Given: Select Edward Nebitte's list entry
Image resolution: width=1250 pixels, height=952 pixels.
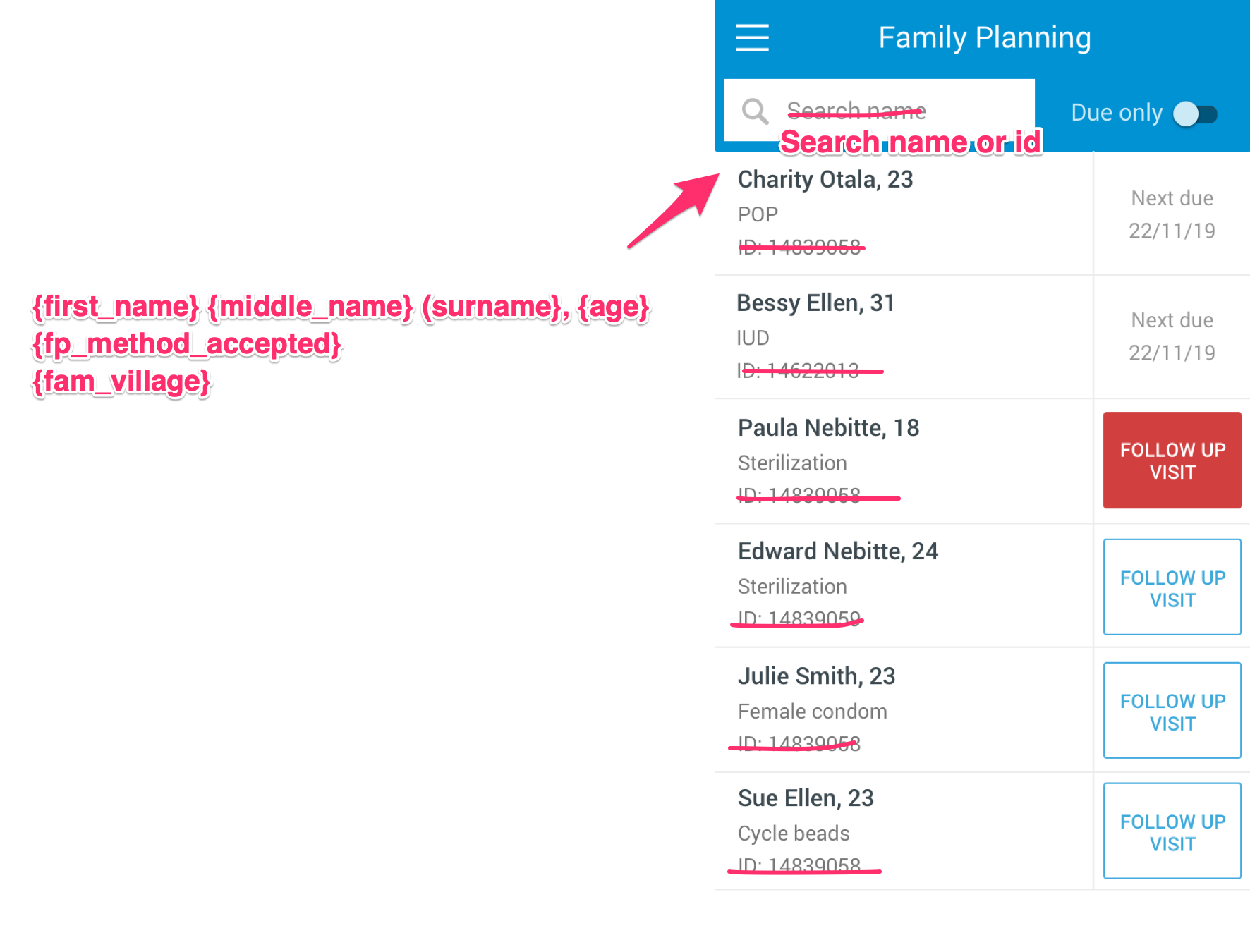Looking at the screenshot, I should [x=838, y=551].
